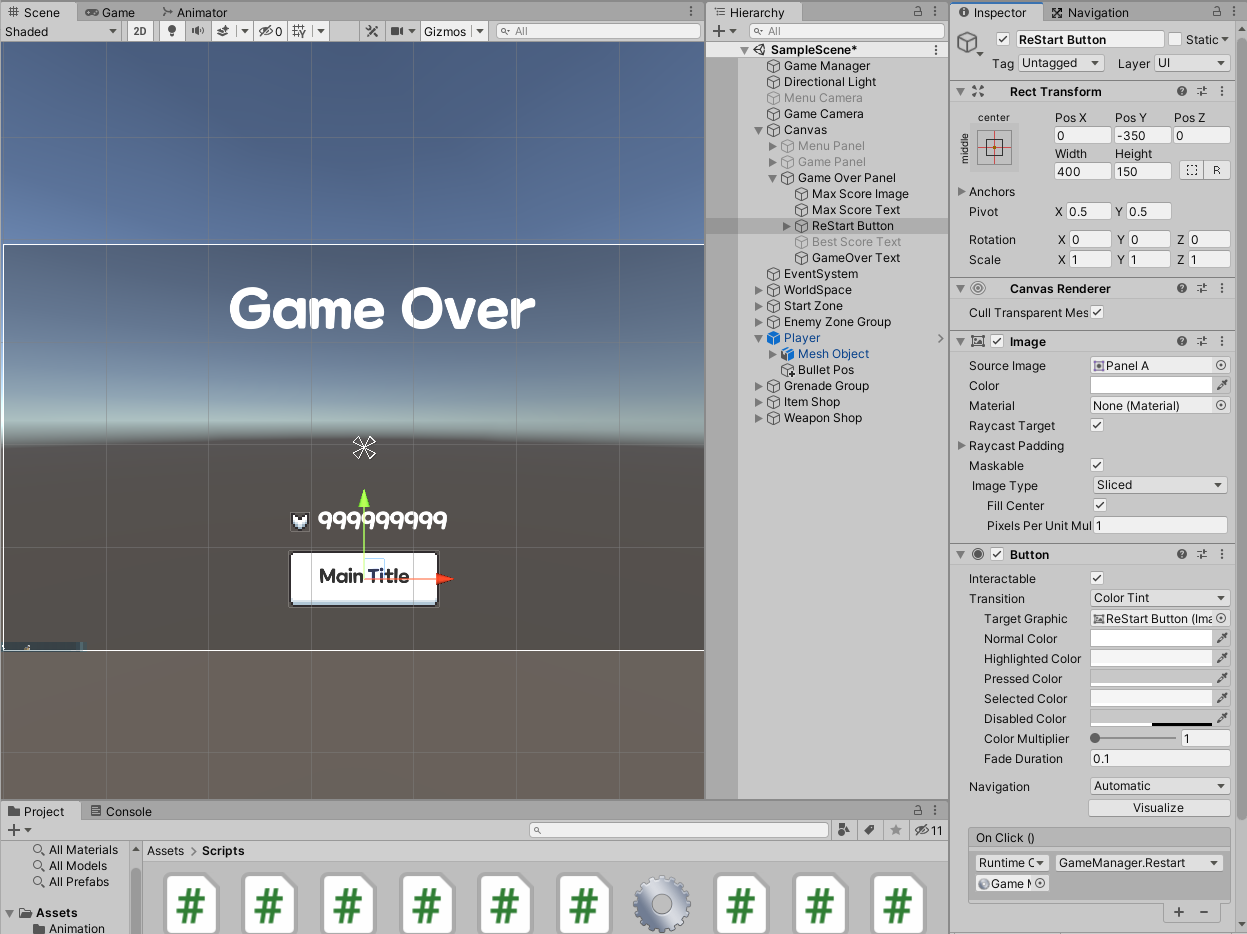Open the Tag Untagged dropdown

click(x=1061, y=63)
